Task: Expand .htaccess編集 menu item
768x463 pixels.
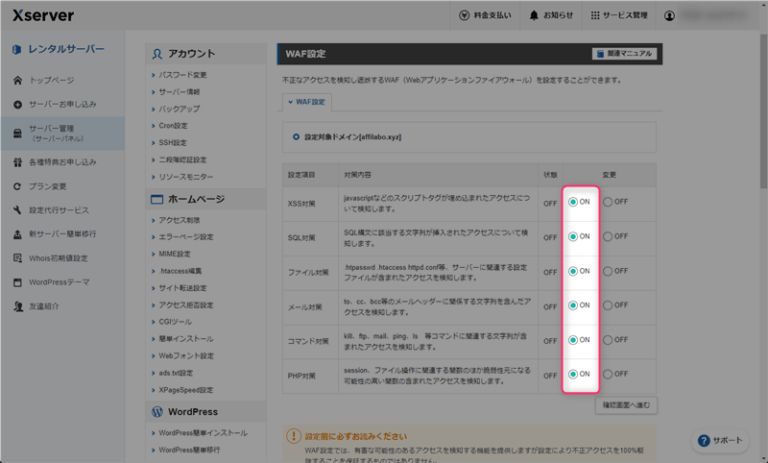Action: (181, 270)
